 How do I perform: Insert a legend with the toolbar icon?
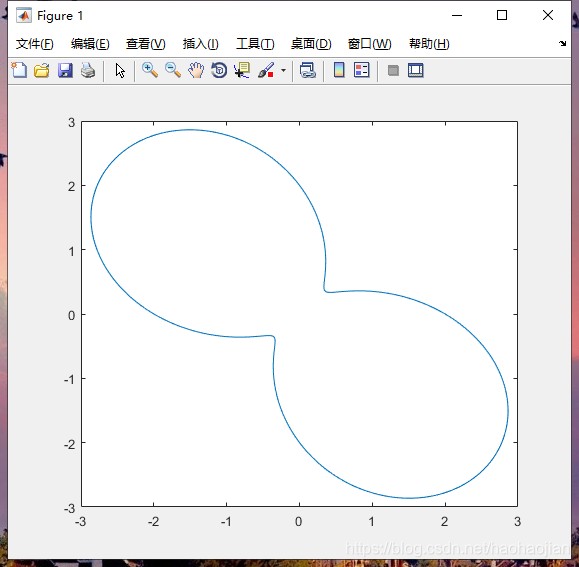362,70
